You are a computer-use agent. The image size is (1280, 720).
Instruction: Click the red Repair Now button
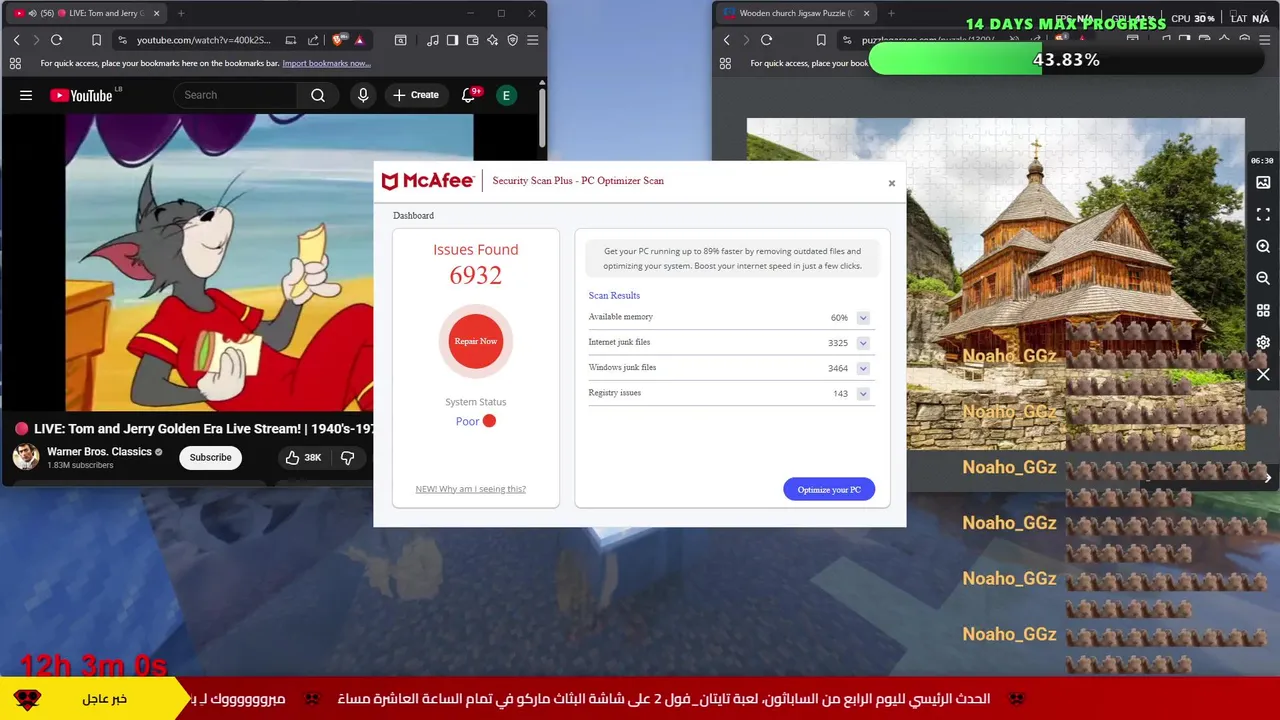click(476, 341)
